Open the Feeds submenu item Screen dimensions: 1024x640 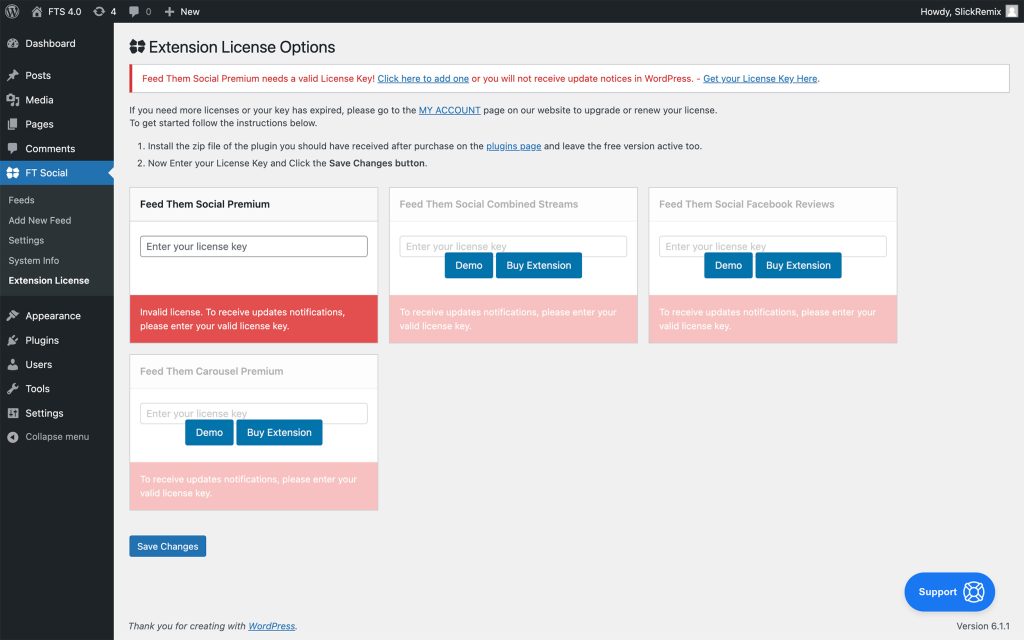click(22, 200)
